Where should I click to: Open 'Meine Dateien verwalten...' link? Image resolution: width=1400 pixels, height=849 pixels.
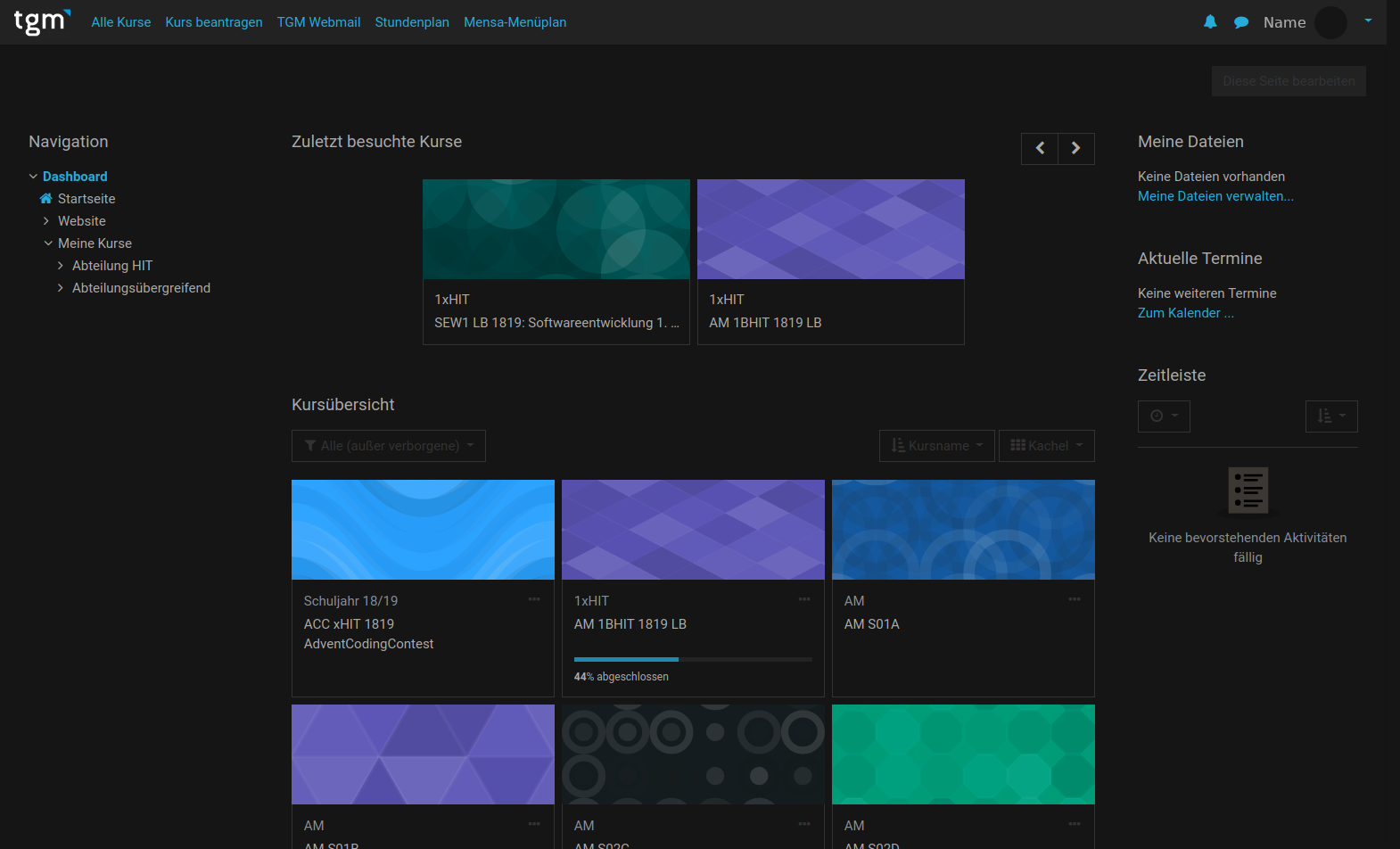click(x=1215, y=196)
